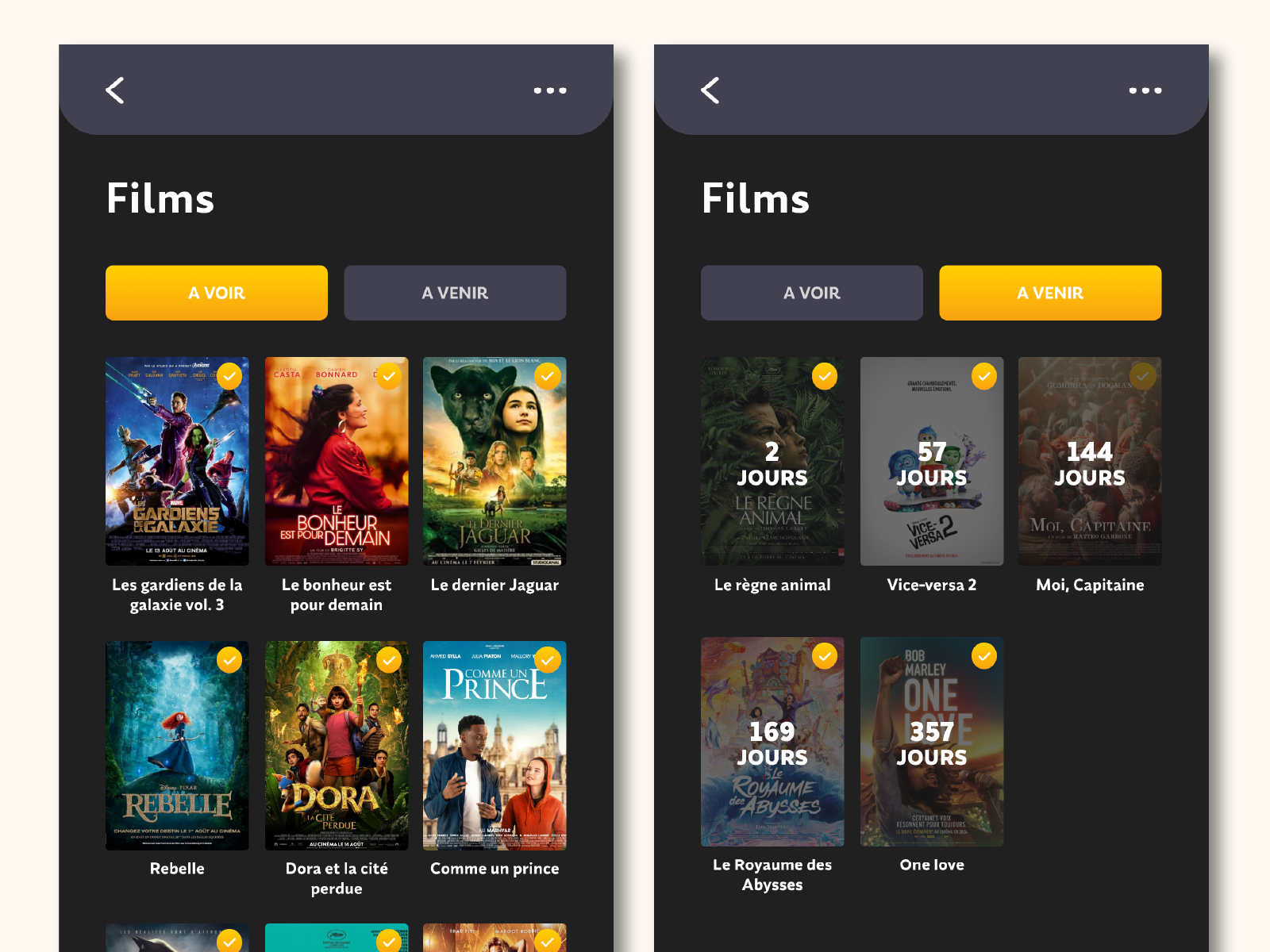Open the three-dot menu on the right screen
This screenshot has width=1270, height=952.
[1145, 90]
